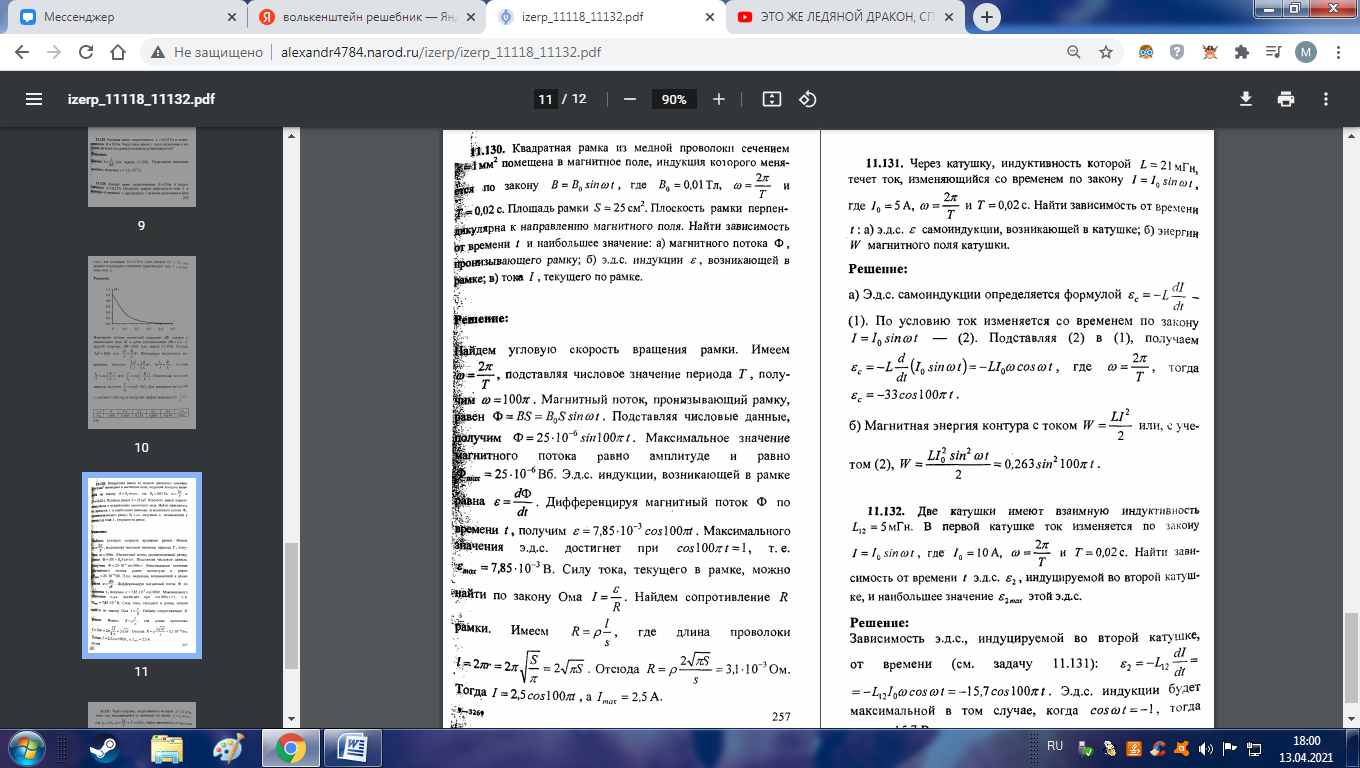Viewport: 1360px width, 768px height.
Task: Open the PDF viewer more actions menu
Action: (x=1326, y=99)
